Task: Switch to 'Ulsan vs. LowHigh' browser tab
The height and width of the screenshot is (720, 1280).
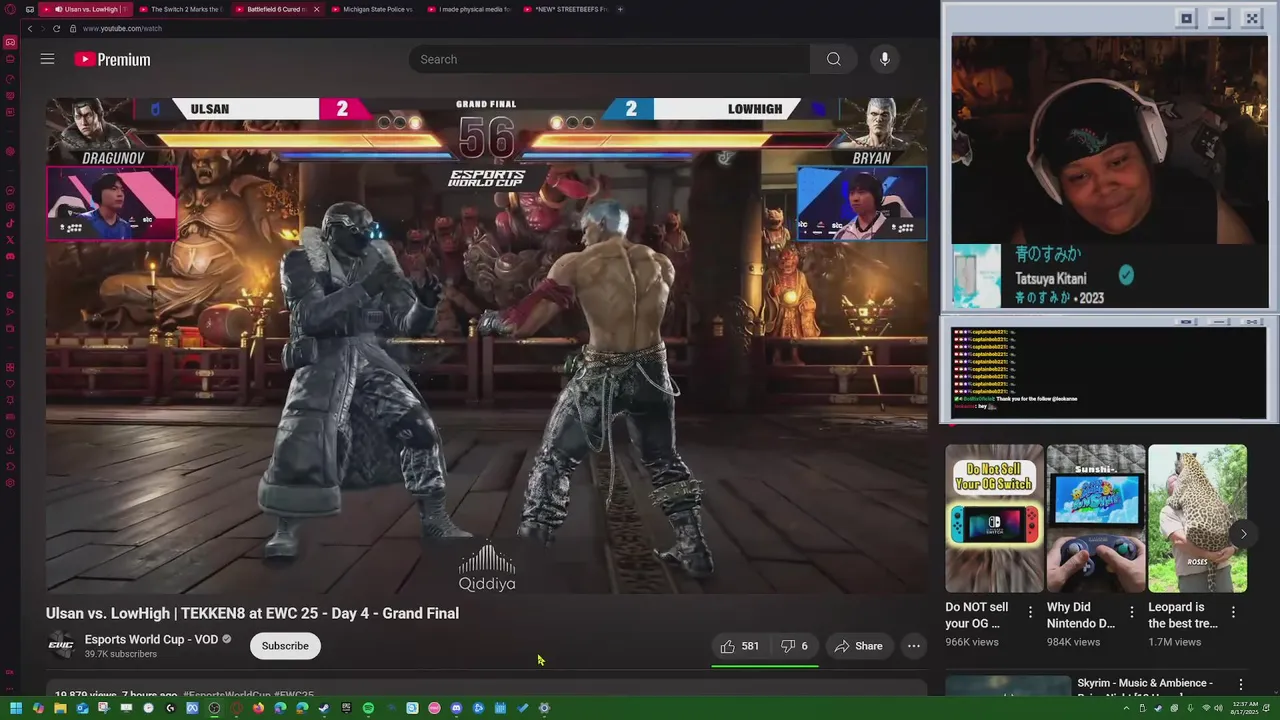Action: (x=84, y=9)
